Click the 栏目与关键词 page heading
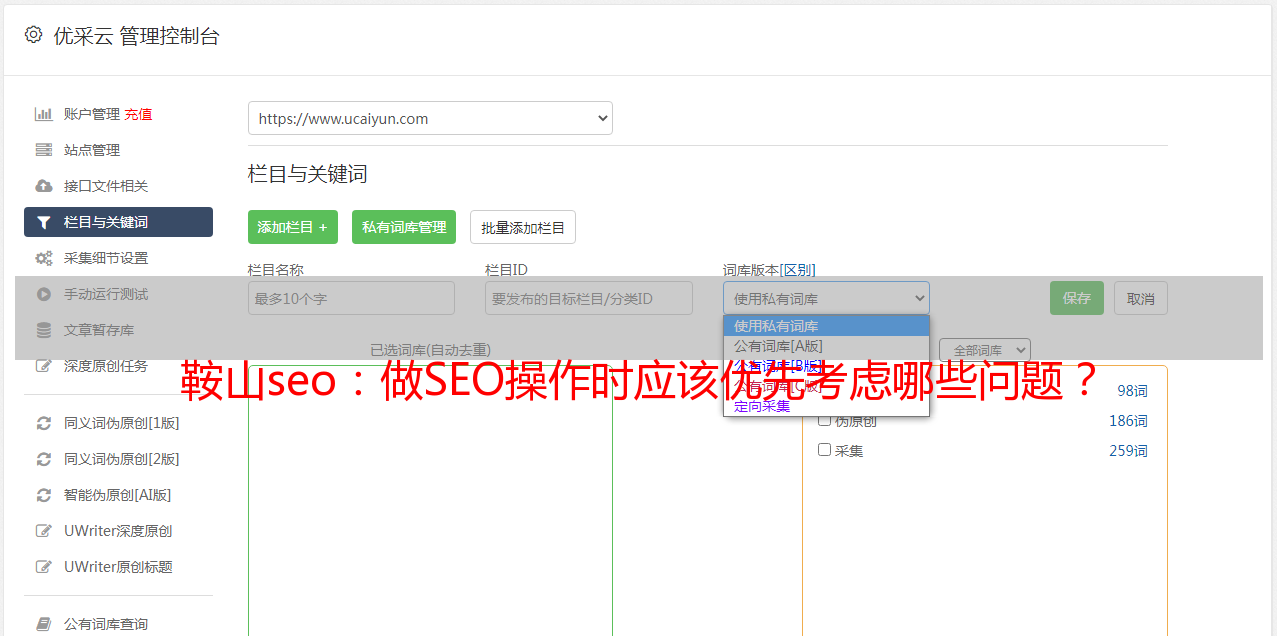The height and width of the screenshot is (636, 1277). coord(308,174)
